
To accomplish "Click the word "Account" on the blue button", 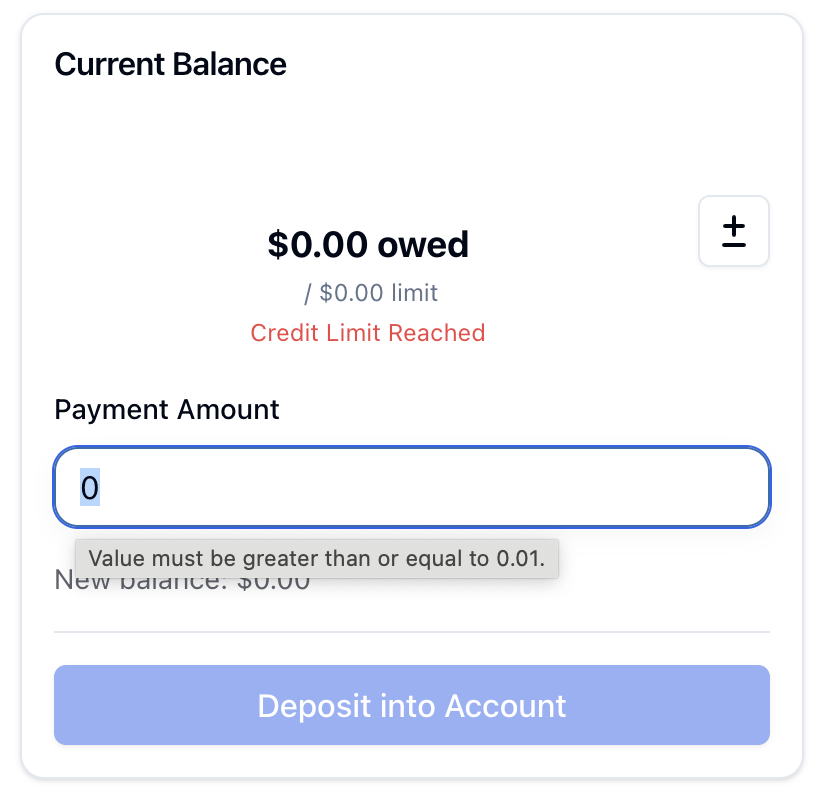I will click(505, 706).
